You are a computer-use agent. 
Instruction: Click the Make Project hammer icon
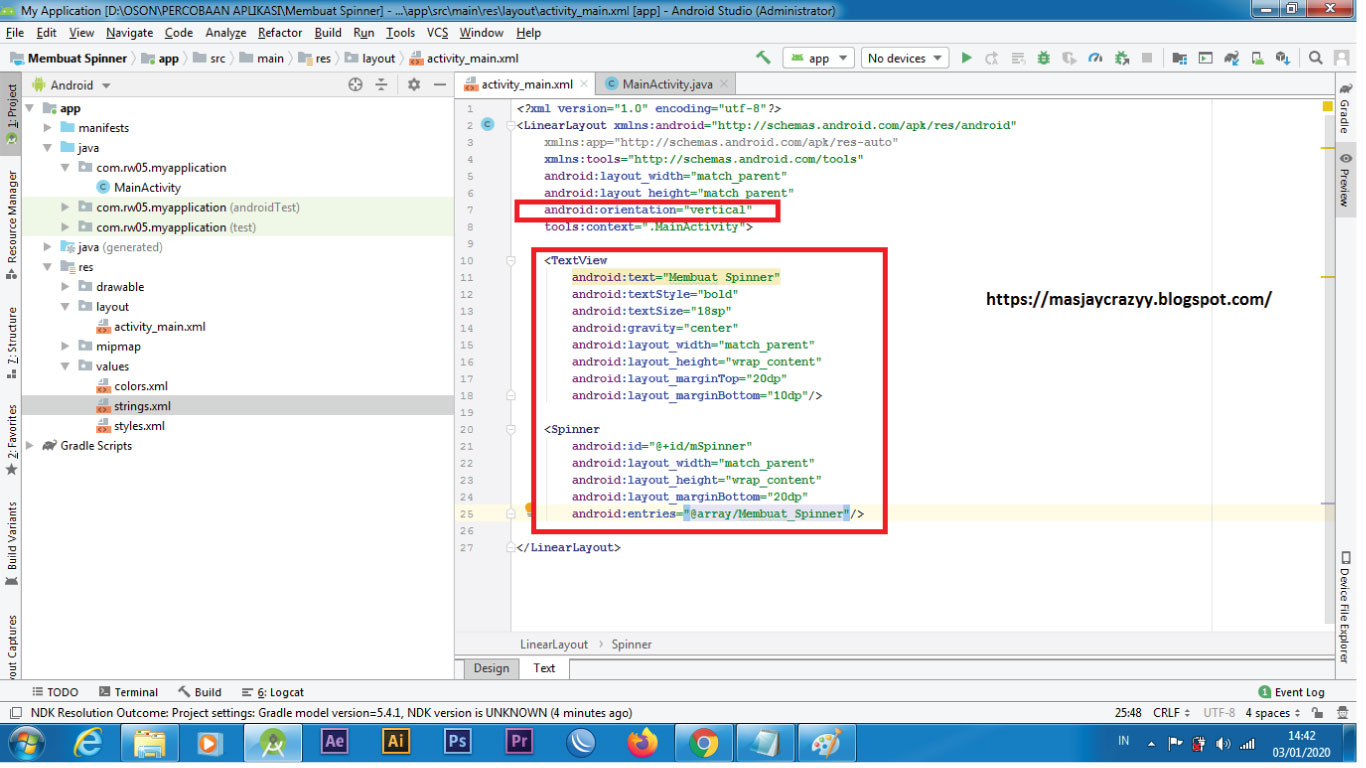[x=763, y=58]
